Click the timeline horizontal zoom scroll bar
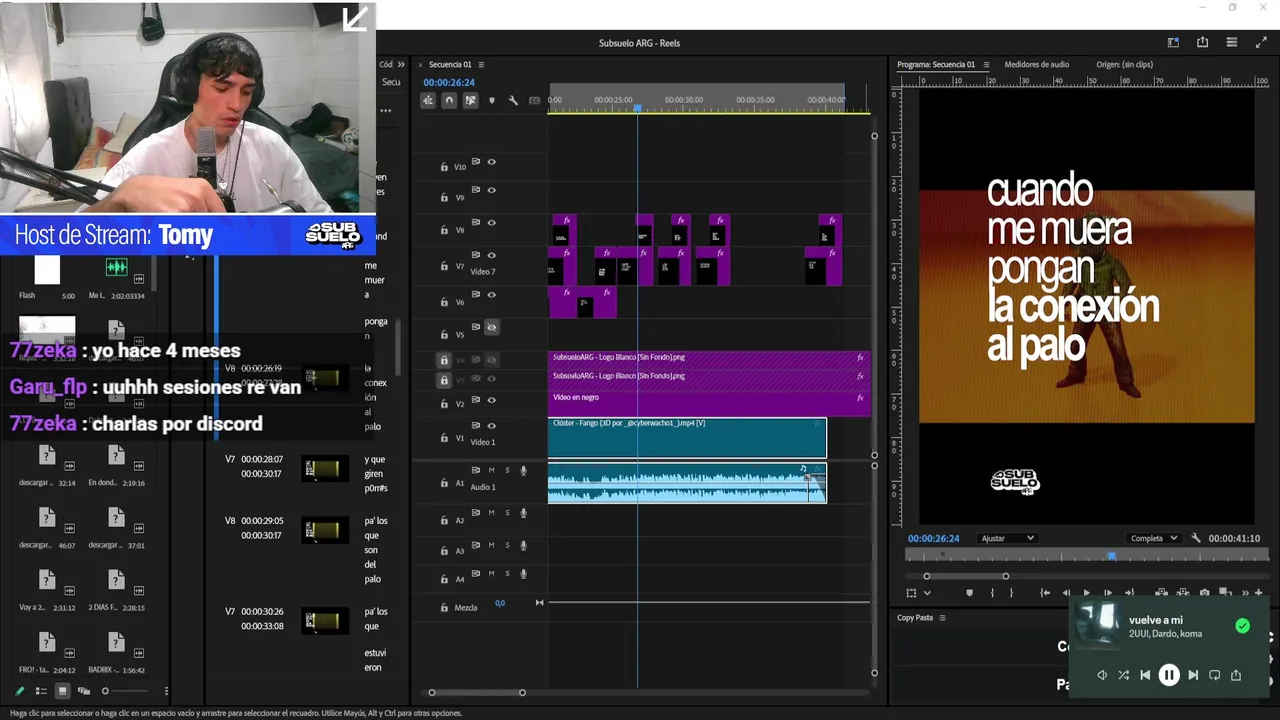This screenshot has width=1280, height=720. (477, 692)
